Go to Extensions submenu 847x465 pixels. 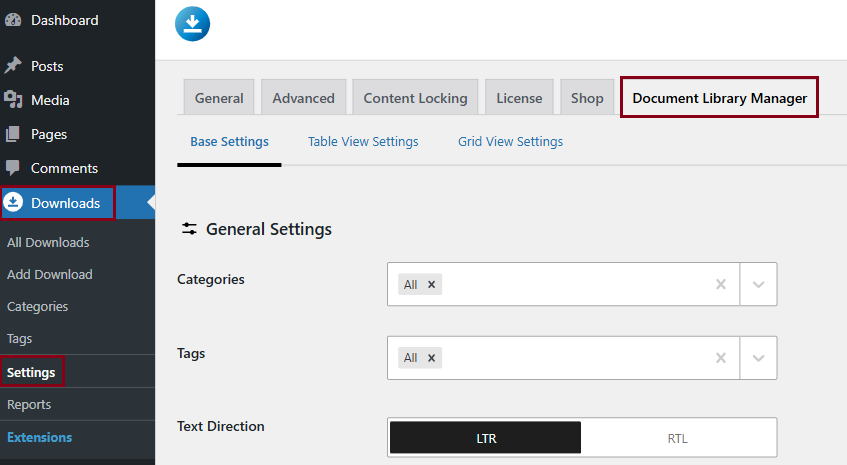[39, 437]
